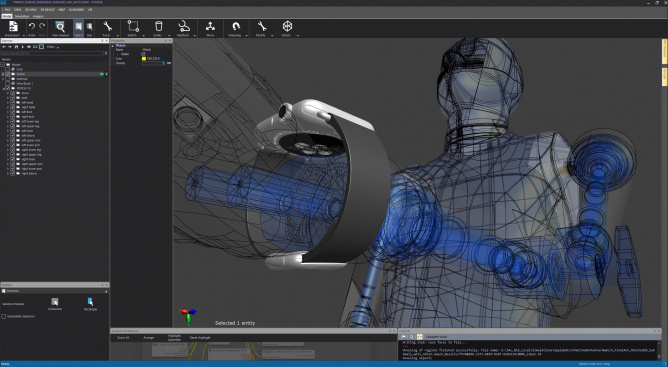The height and width of the screenshot is (367, 668).
Task: Open the 3D View menu
Action: [30, 9]
